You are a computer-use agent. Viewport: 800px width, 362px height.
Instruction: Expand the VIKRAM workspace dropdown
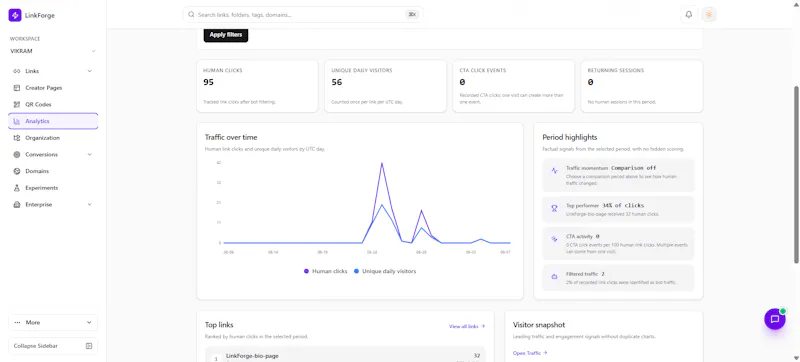coord(93,51)
